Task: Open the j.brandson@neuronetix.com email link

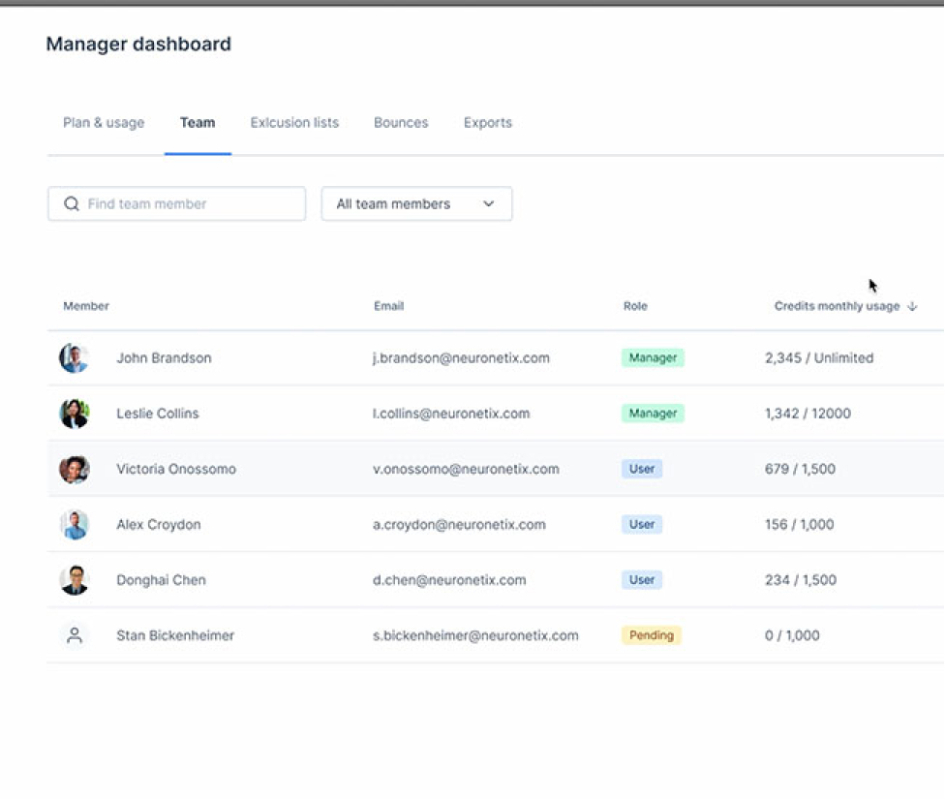Action: pyautogui.click(x=461, y=358)
